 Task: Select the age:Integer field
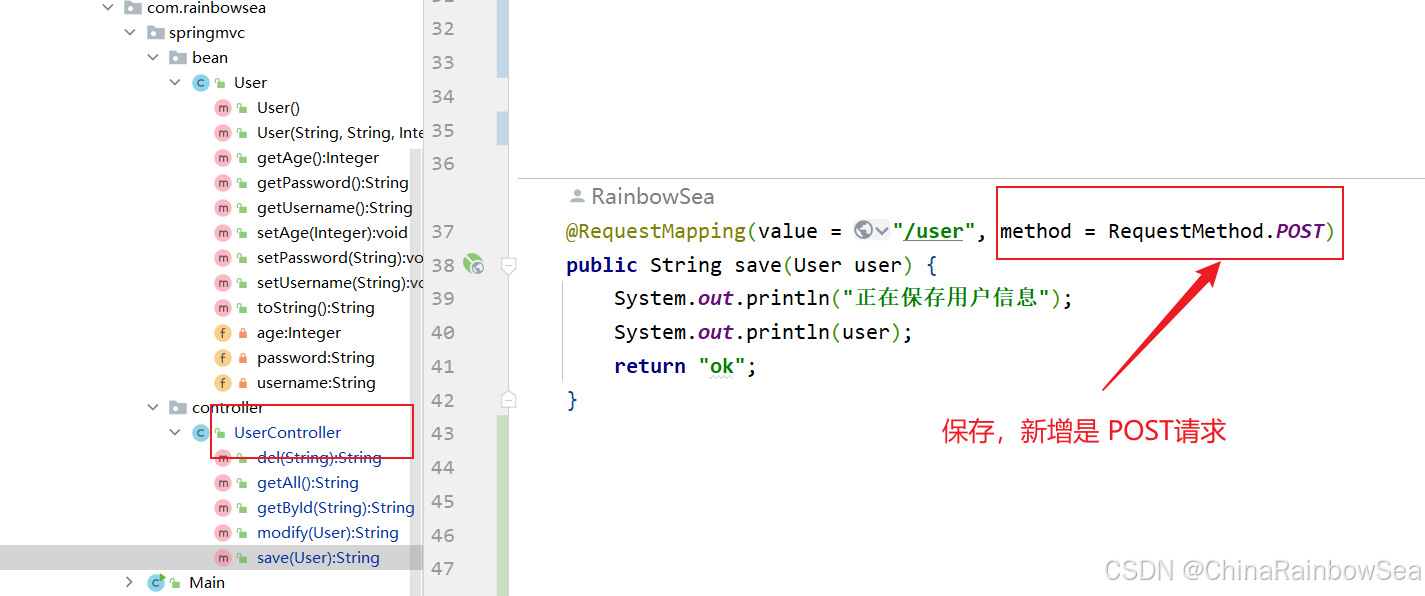tap(298, 333)
